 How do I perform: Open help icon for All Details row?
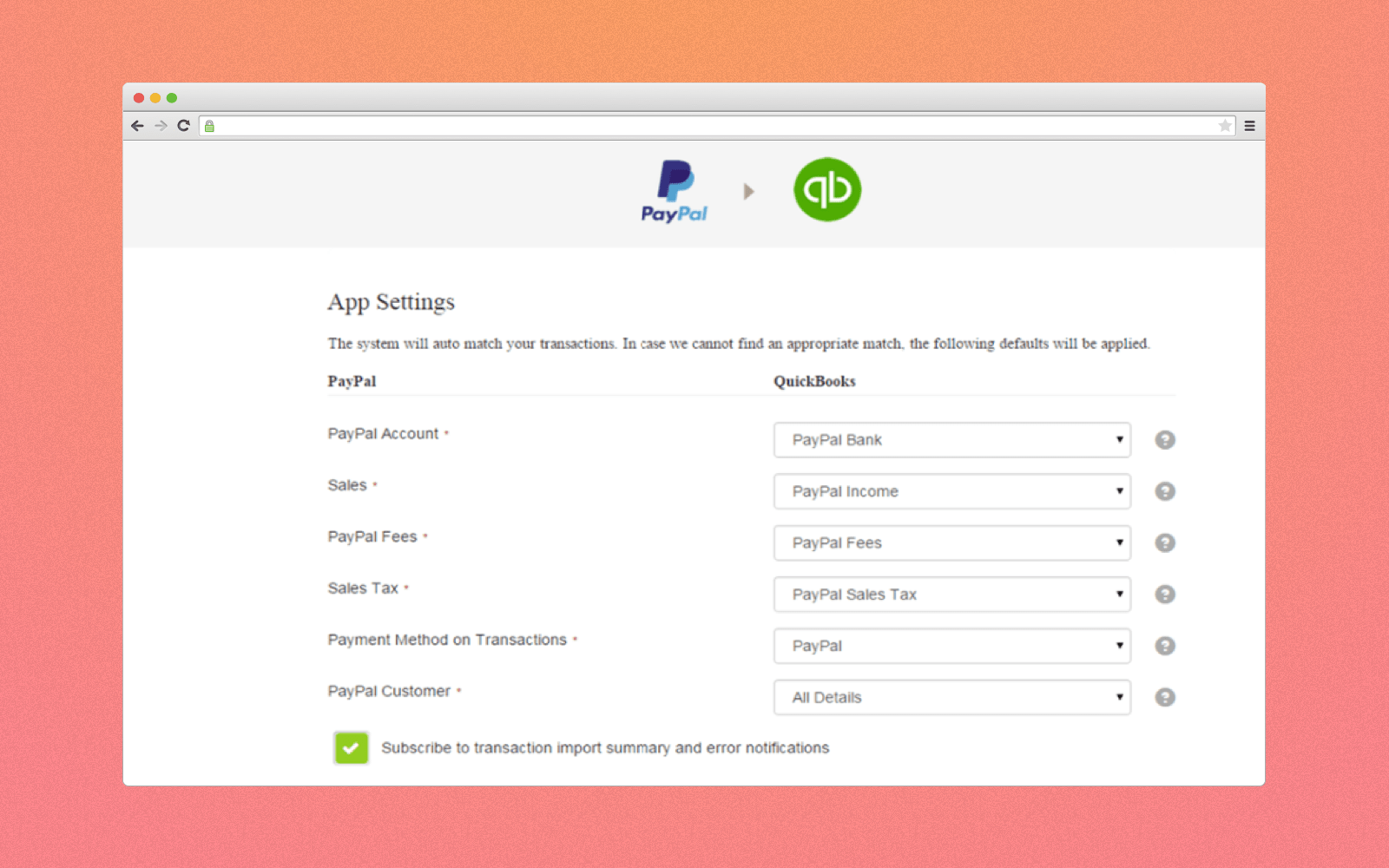(x=1165, y=697)
